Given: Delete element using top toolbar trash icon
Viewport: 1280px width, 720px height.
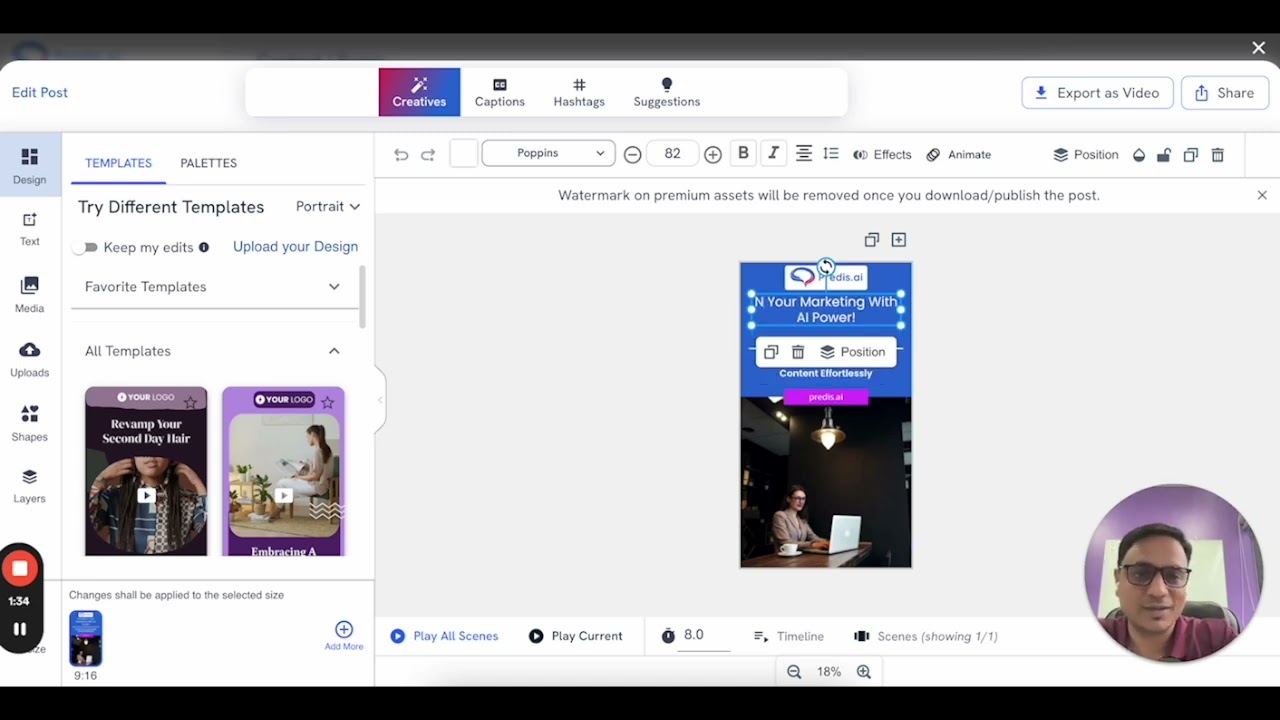Looking at the screenshot, I should [x=1217, y=155].
